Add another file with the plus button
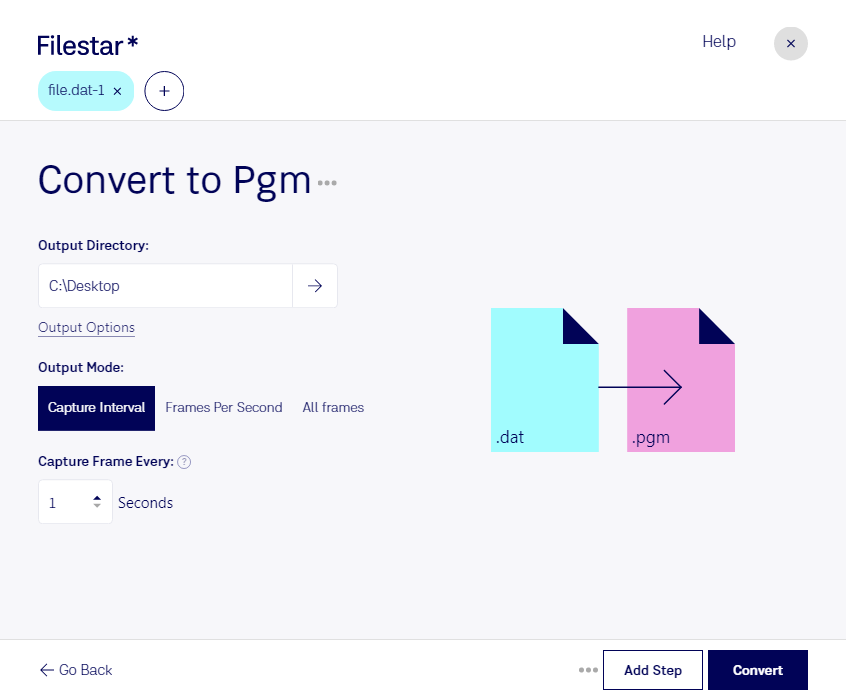846x700 pixels. 164,91
